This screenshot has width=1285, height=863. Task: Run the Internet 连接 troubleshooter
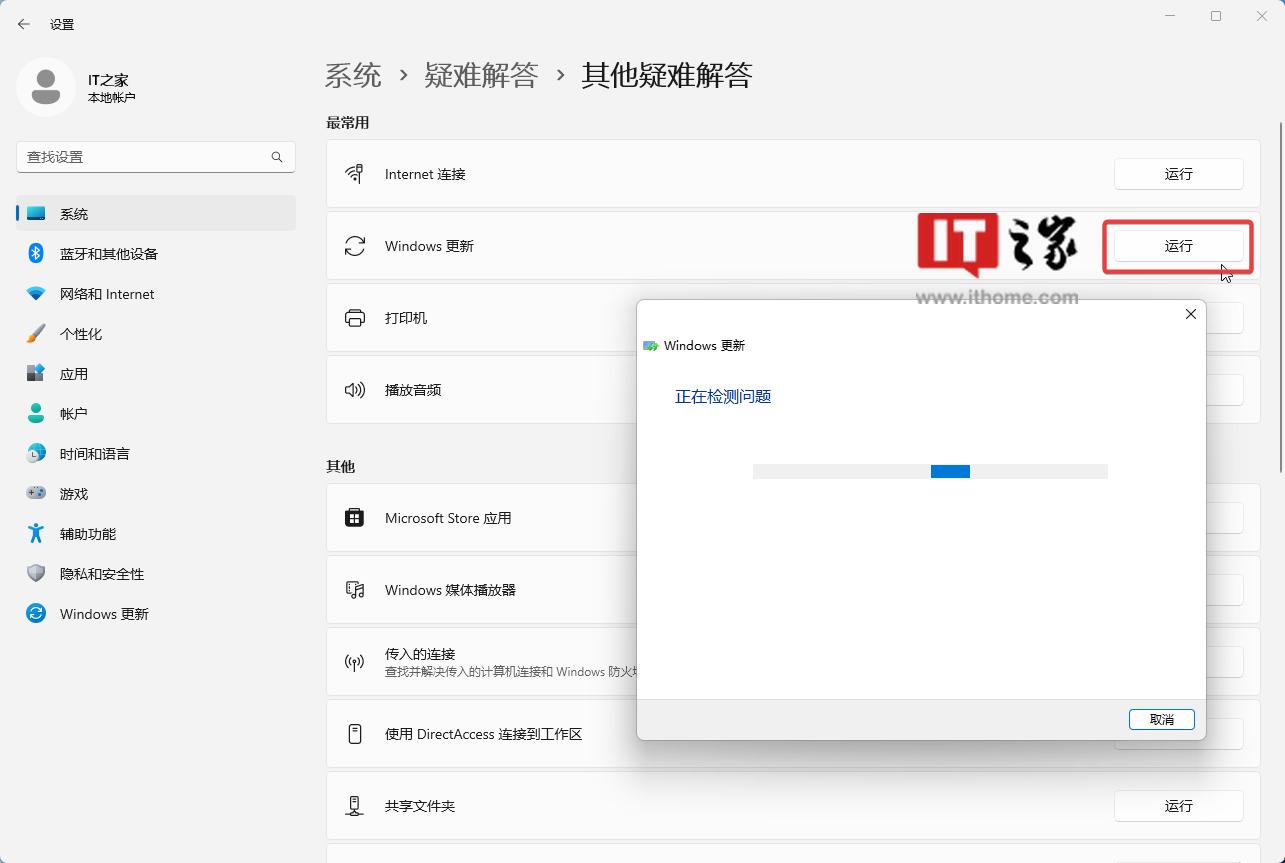tap(1179, 174)
